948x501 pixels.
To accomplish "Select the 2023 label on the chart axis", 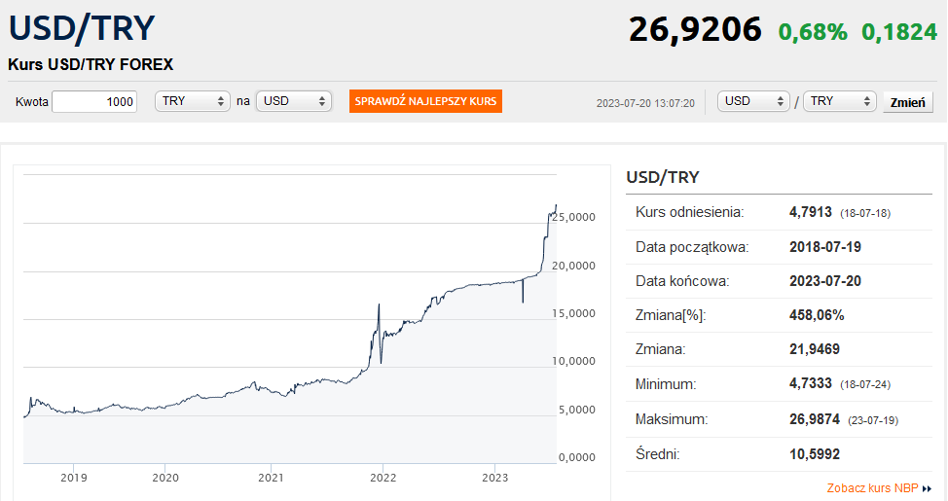I will pyautogui.click(x=496, y=476).
